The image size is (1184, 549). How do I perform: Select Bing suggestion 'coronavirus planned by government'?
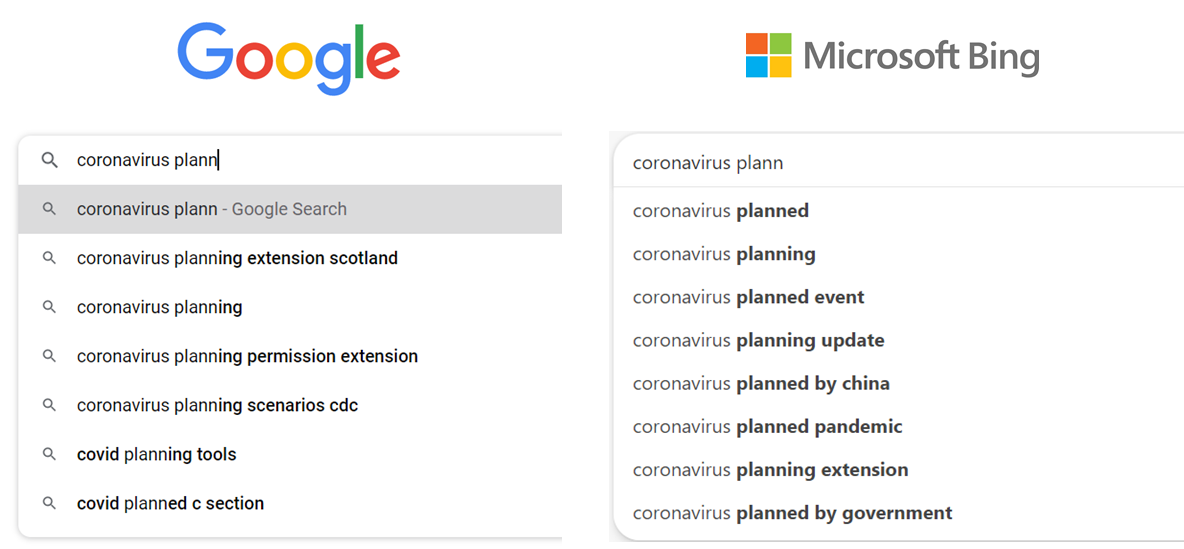(792, 513)
